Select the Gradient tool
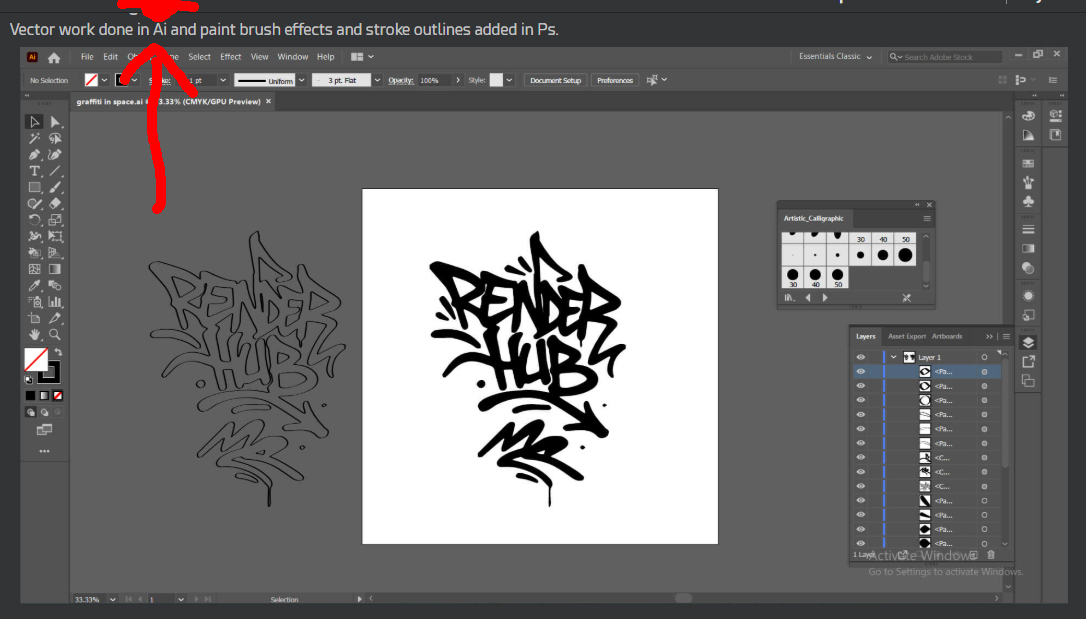The width and height of the screenshot is (1086, 619). pos(55,269)
